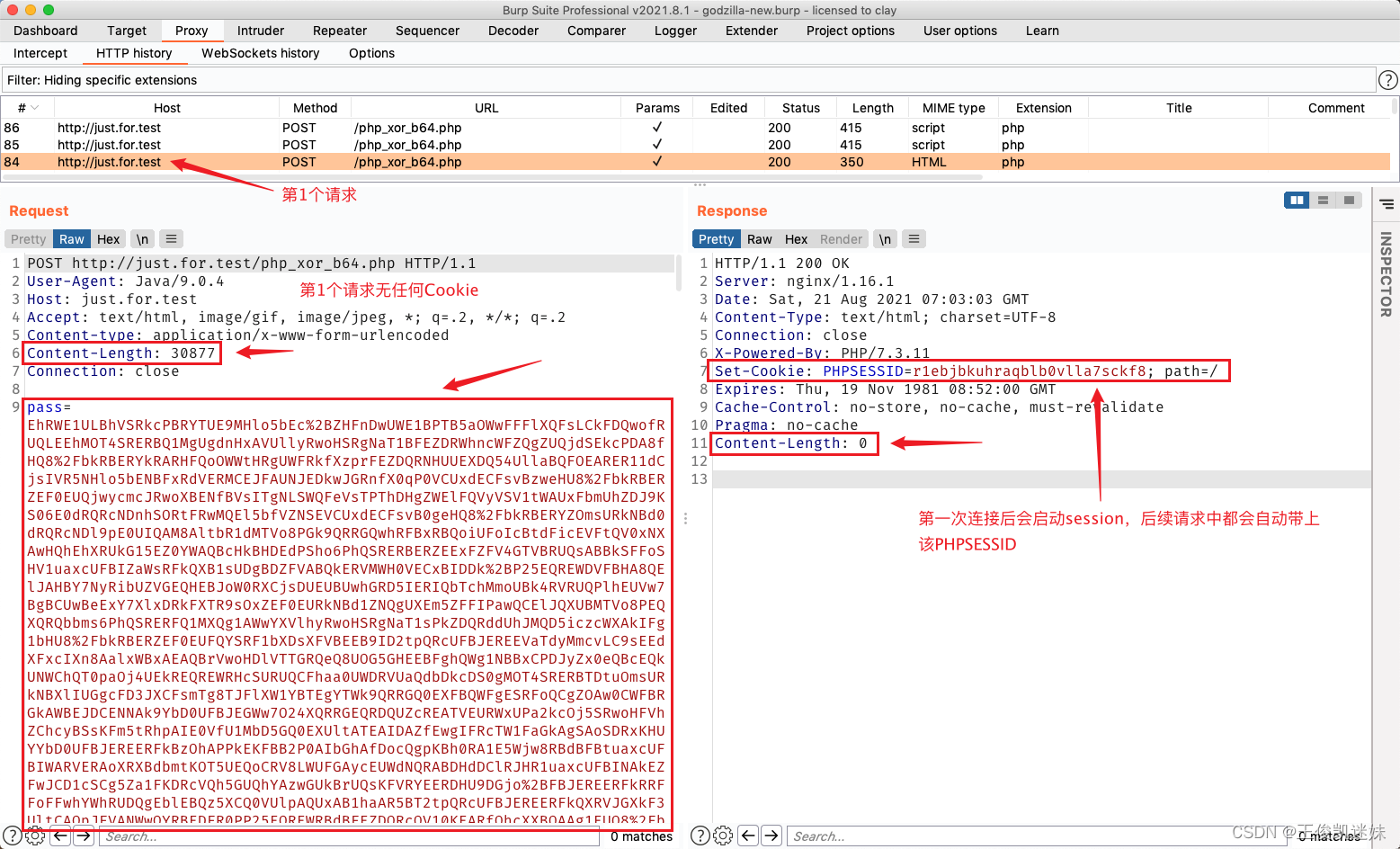Open the Project options tab
This screenshot has width=1400, height=849.
point(851,31)
